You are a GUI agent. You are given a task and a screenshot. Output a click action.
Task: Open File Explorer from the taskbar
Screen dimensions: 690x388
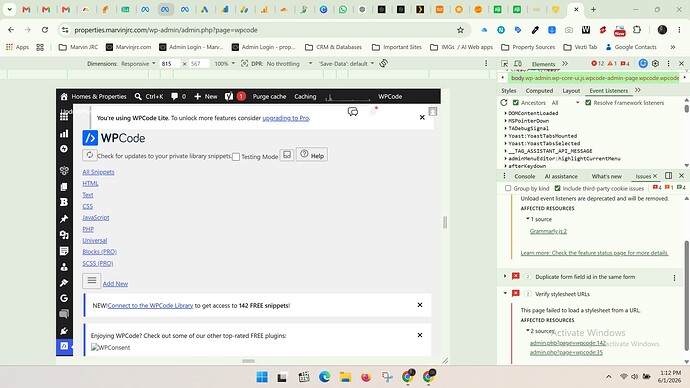(345, 377)
